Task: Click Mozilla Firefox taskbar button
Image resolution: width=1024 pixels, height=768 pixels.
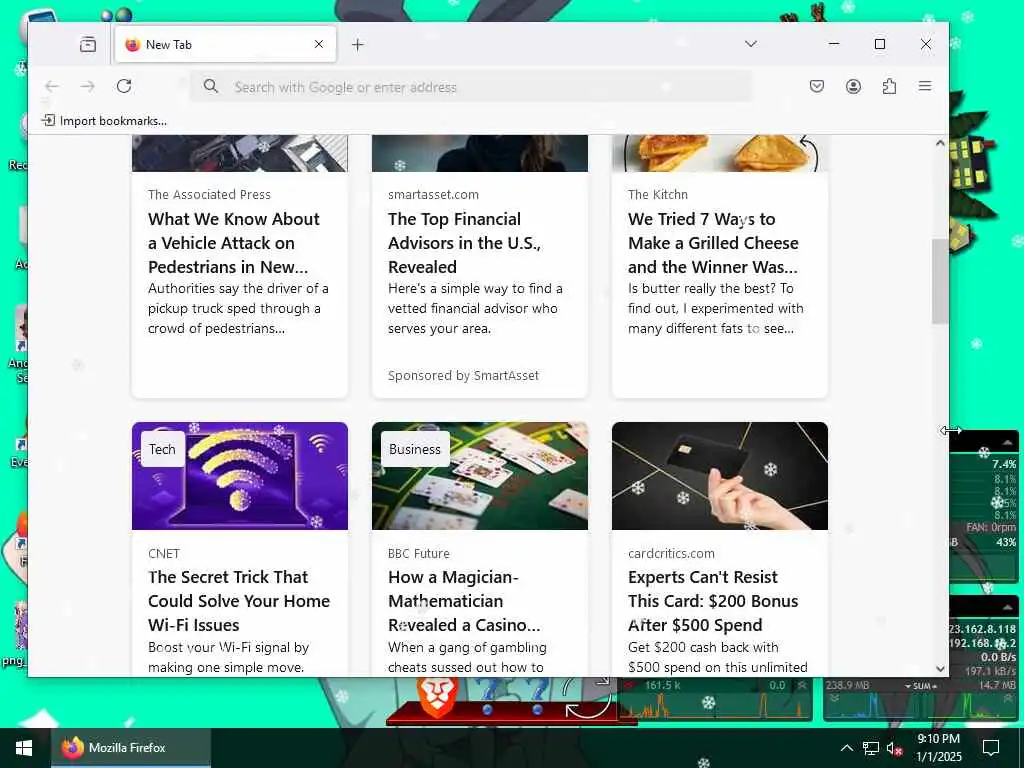Action: (x=131, y=748)
